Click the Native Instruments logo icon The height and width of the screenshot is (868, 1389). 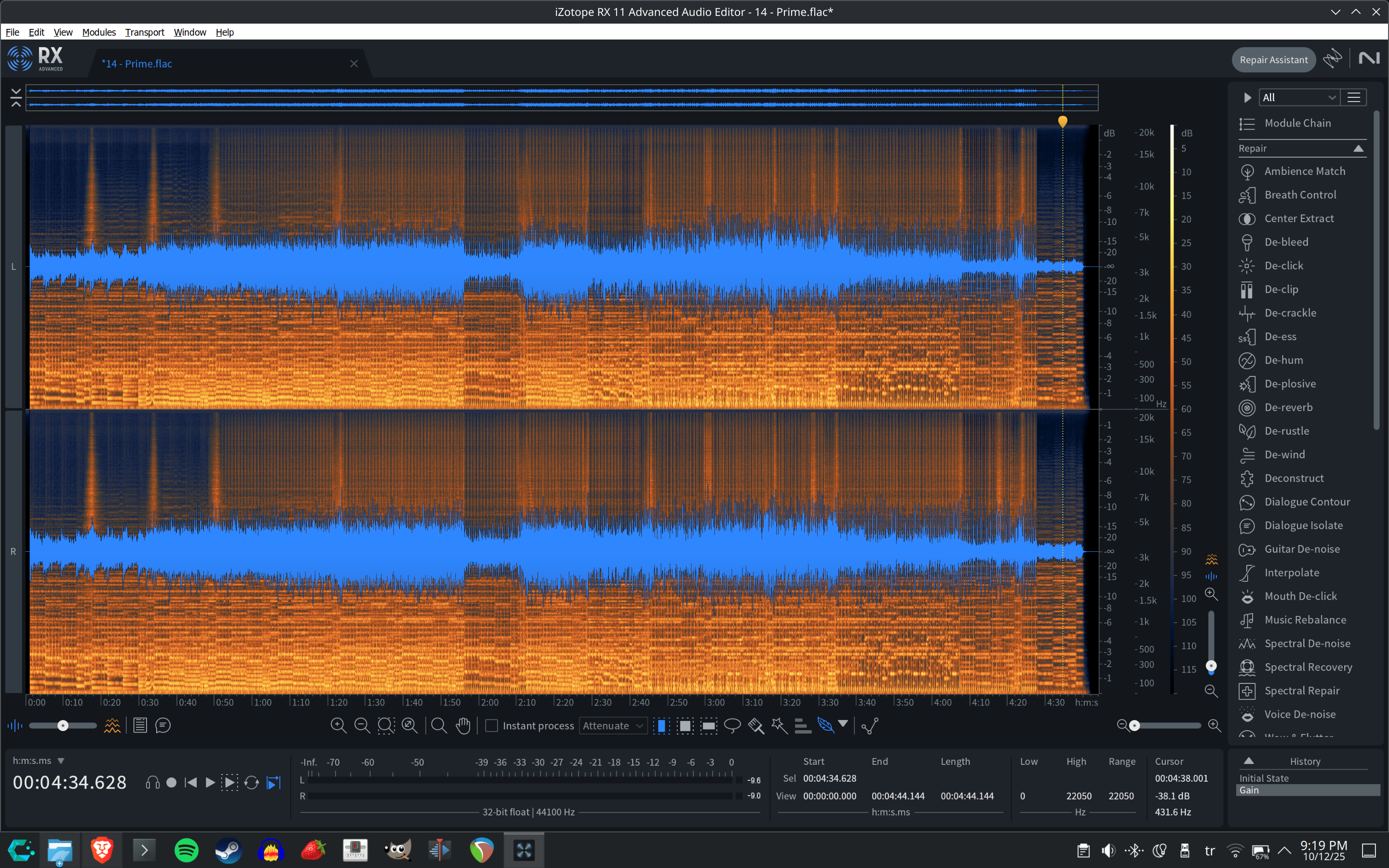[x=1369, y=58]
